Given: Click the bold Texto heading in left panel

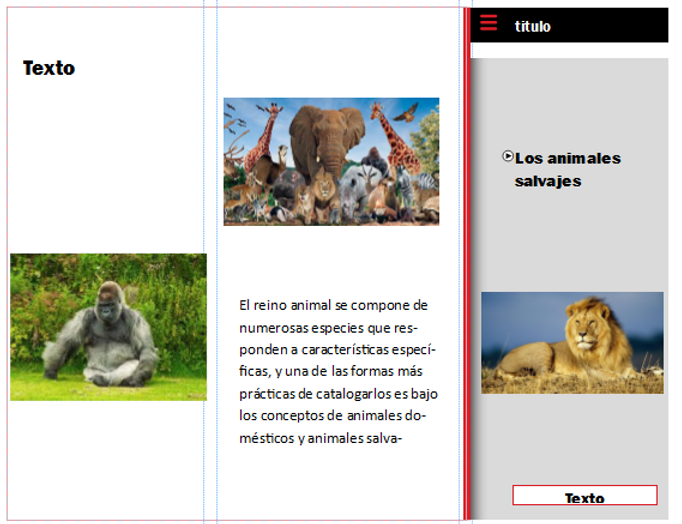Looking at the screenshot, I should point(49,68).
